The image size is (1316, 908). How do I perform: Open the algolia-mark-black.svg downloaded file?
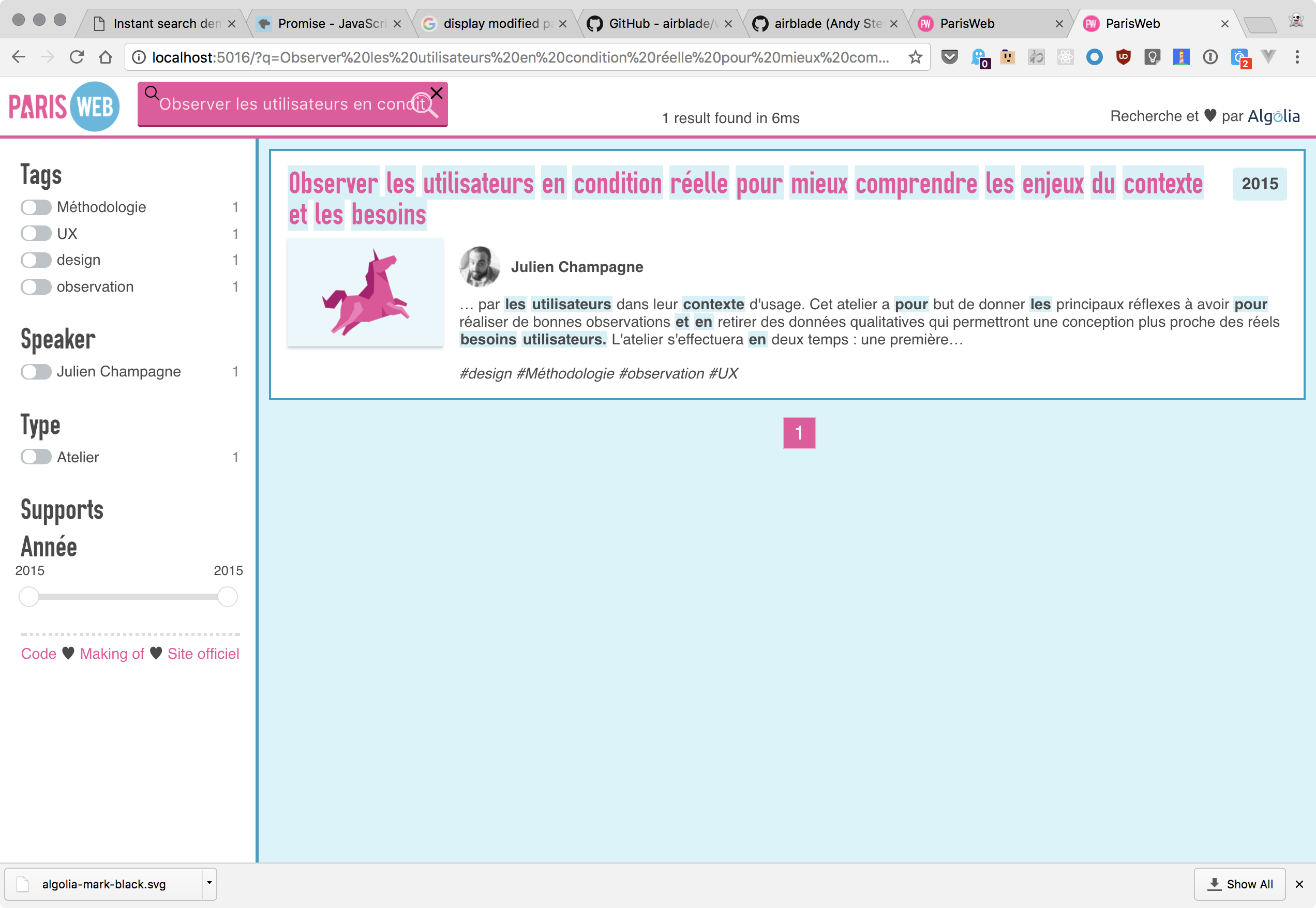[x=103, y=884]
